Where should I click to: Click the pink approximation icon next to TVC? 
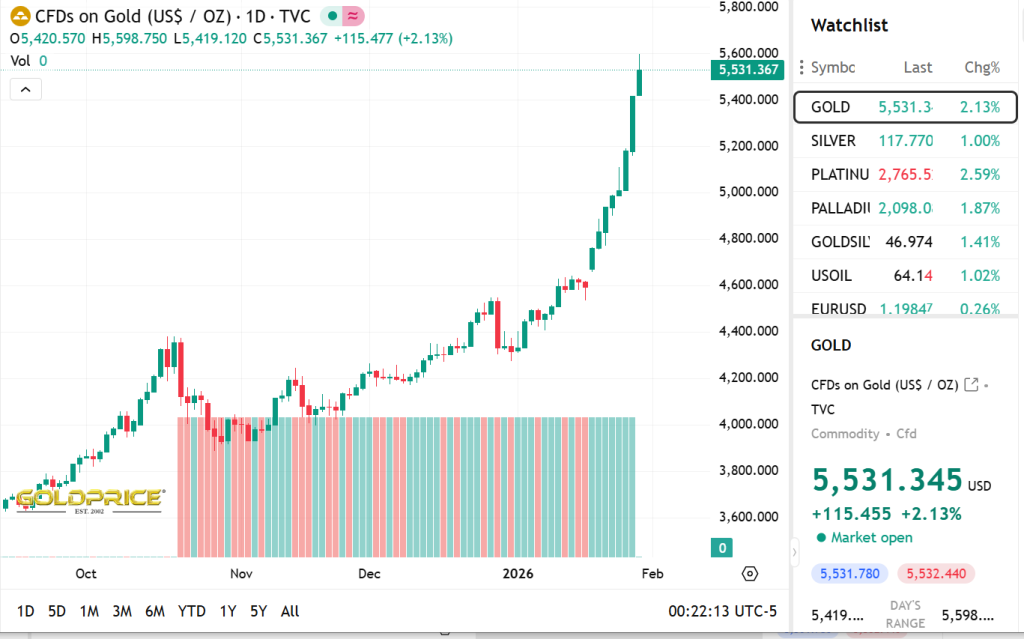[x=352, y=16]
